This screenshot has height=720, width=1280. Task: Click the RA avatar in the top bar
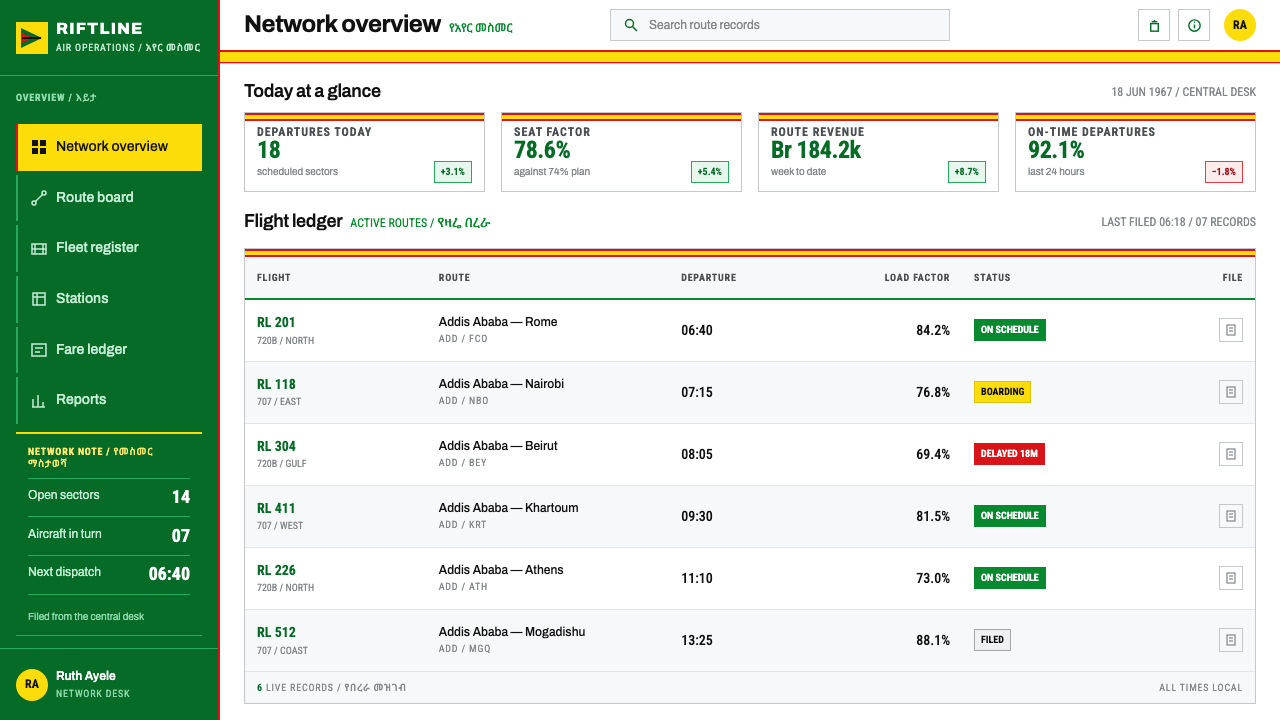point(1240,25)
